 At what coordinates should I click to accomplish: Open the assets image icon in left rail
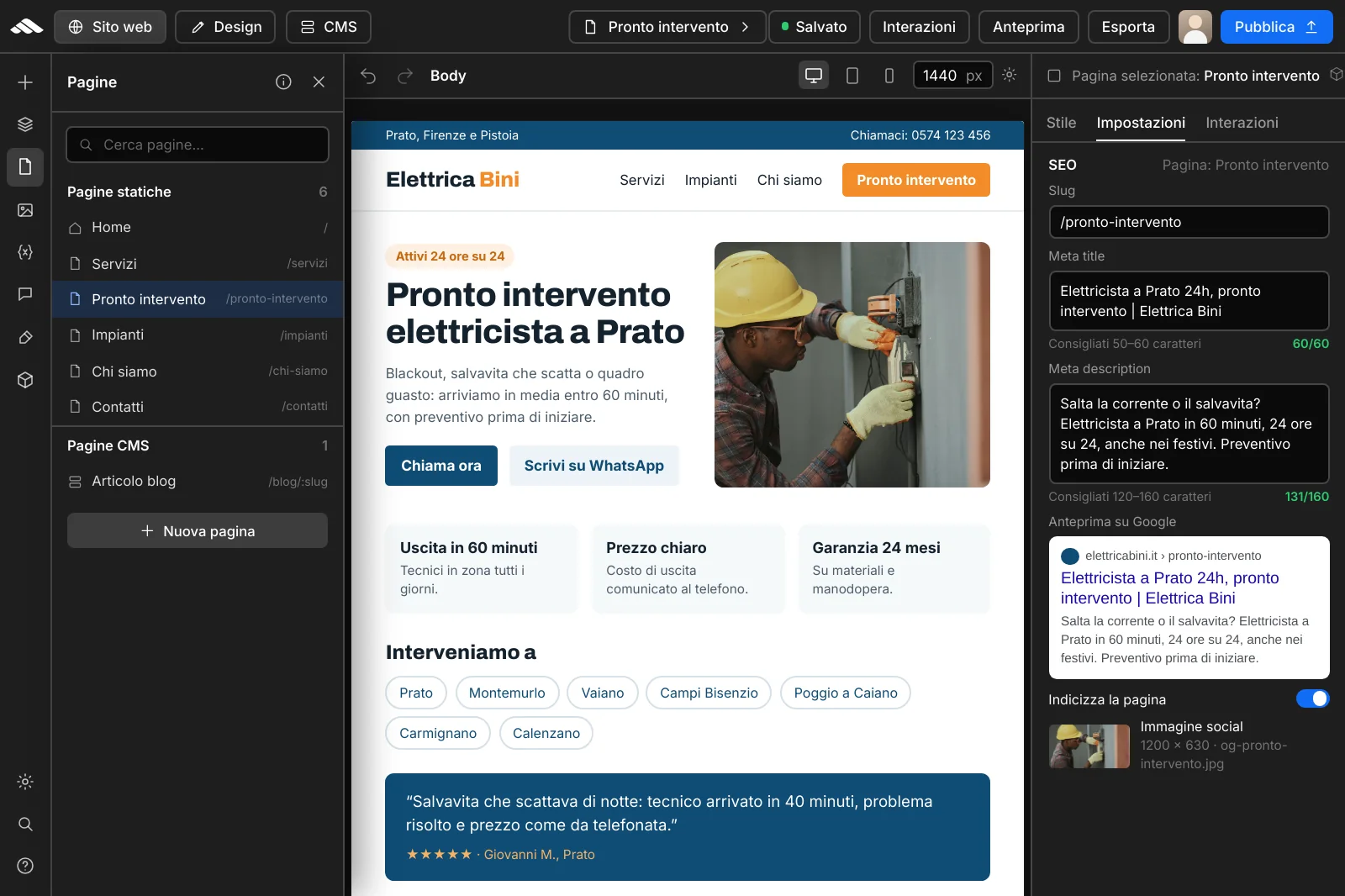click(x=25, y=210)
